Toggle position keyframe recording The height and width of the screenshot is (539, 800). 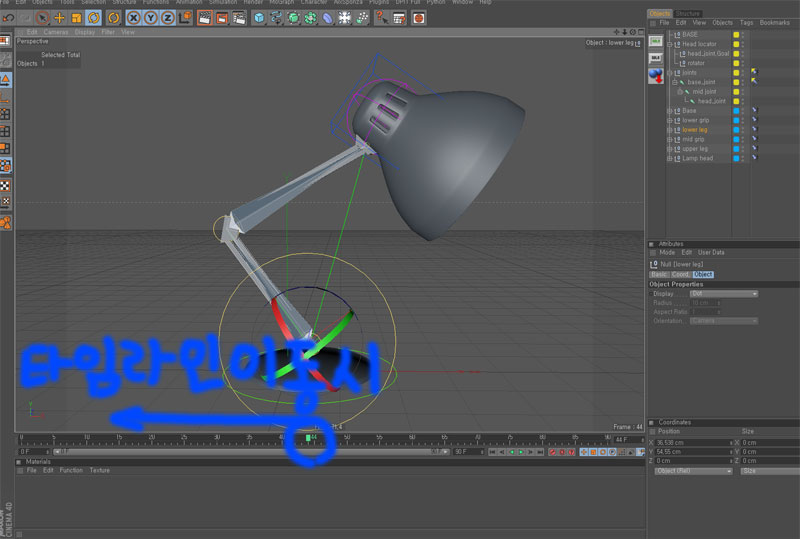tap(584, 452)
